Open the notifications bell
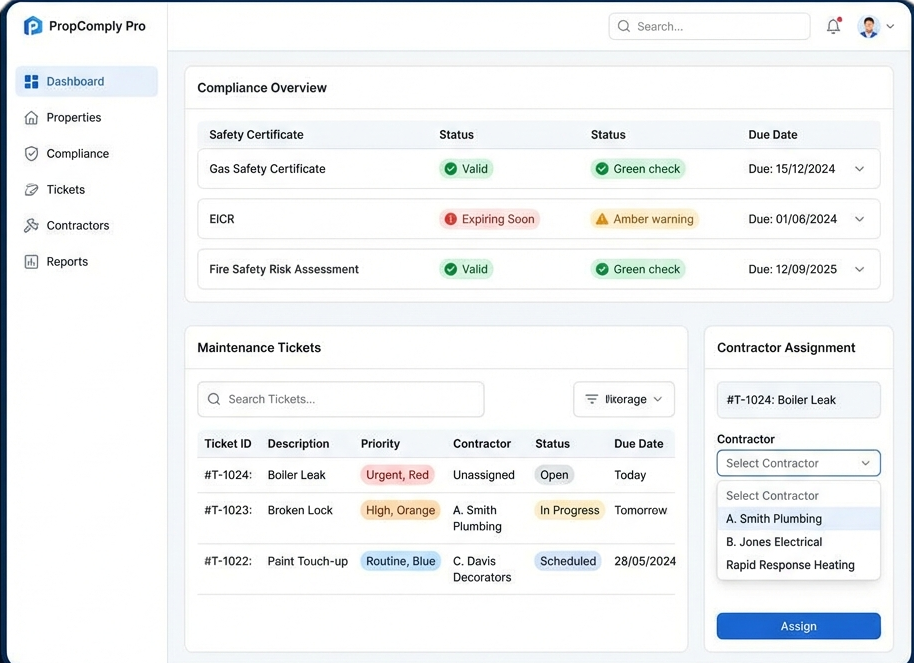This screenshot has width=914, height=663. click(x=833, y=27)
